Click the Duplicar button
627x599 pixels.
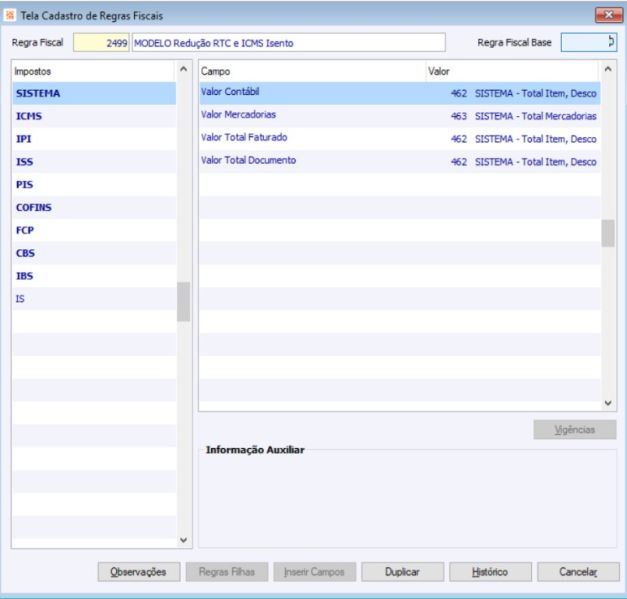(x=403, y=572)
